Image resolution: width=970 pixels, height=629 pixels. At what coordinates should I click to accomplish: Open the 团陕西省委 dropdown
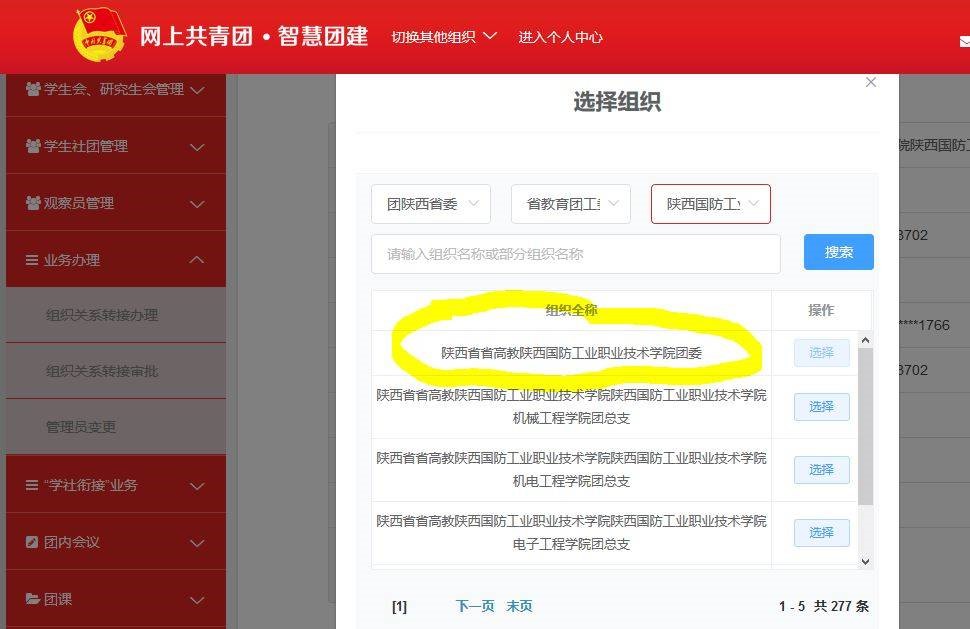click(431, 204)
